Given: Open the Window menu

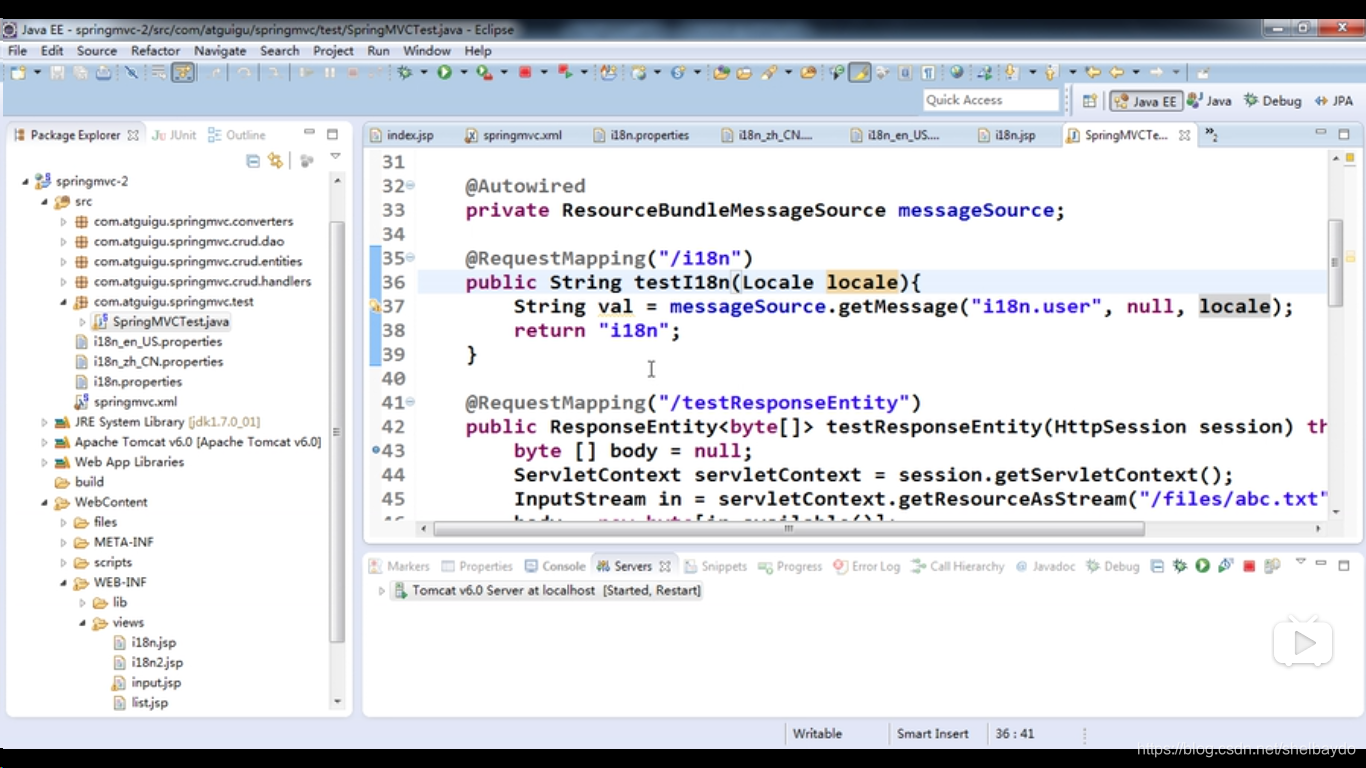Looking at the screenshot, I should click(x=427, y=50).
